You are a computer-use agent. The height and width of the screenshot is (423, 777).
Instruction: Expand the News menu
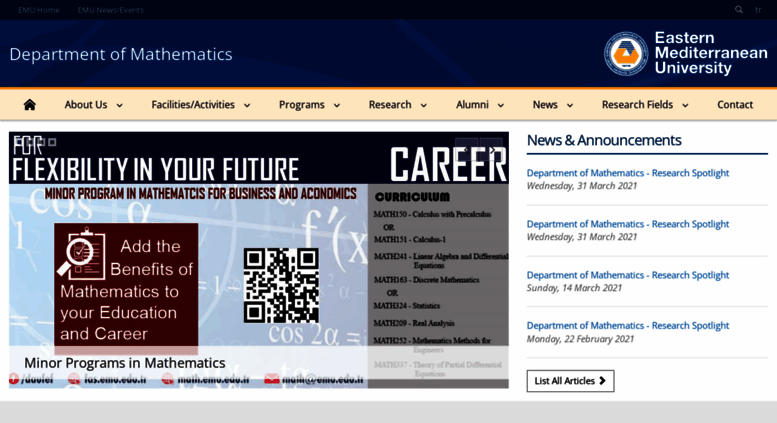(553, 105)
